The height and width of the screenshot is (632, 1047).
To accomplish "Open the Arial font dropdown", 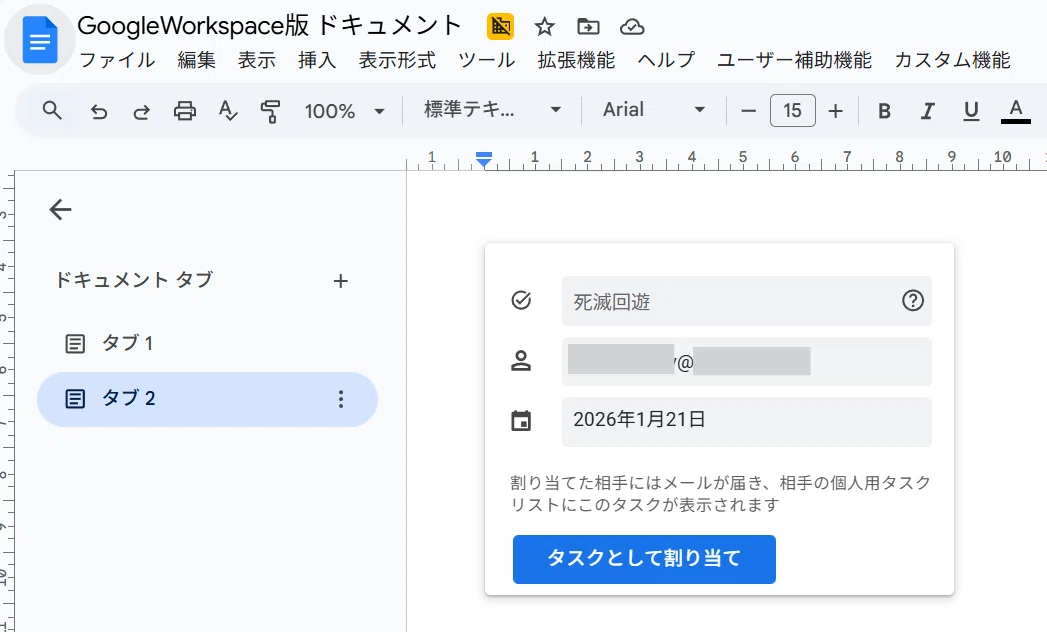I will [654, 110].
